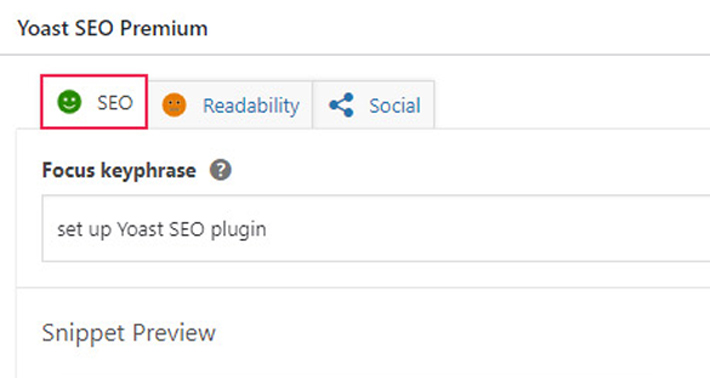The width and height of the screenshot is (710, 378).
Task: Click the Focus keyphrase label
Action: tap(119, 171)
